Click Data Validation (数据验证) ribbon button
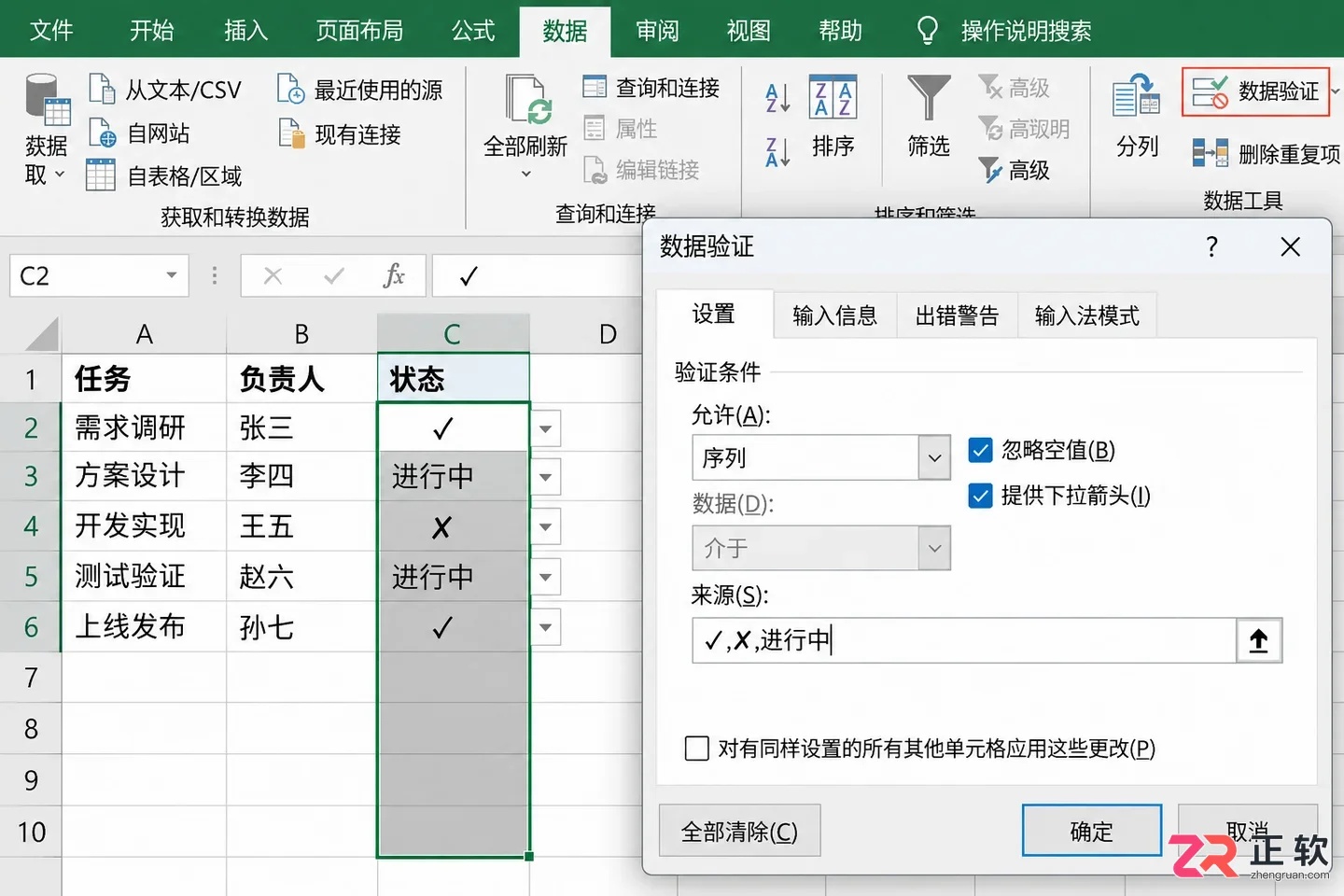The image size is (1344, 896). pyautogui.click(x=1255, y=91)
